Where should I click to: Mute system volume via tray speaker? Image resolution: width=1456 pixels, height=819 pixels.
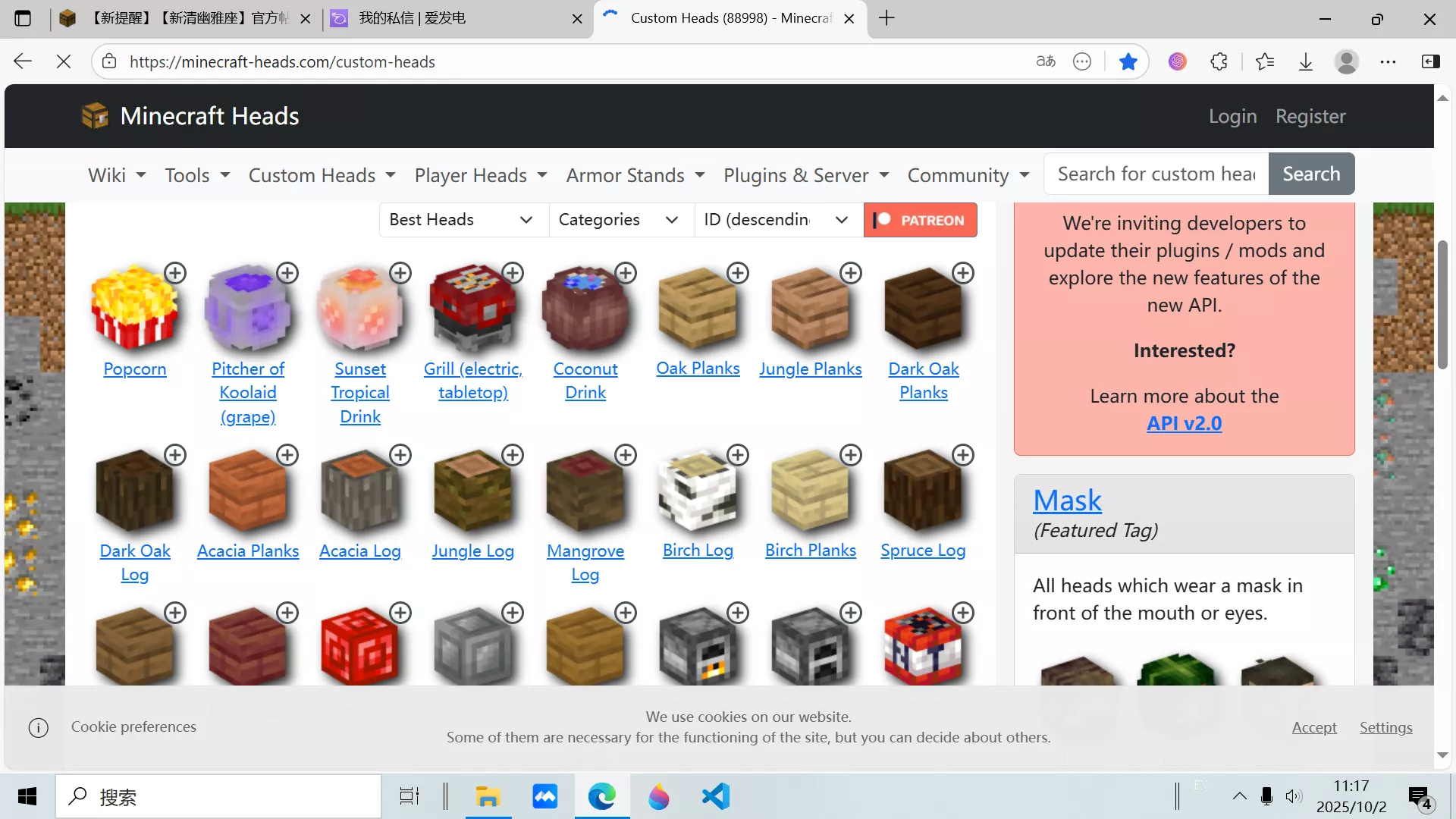point(1294,796)
